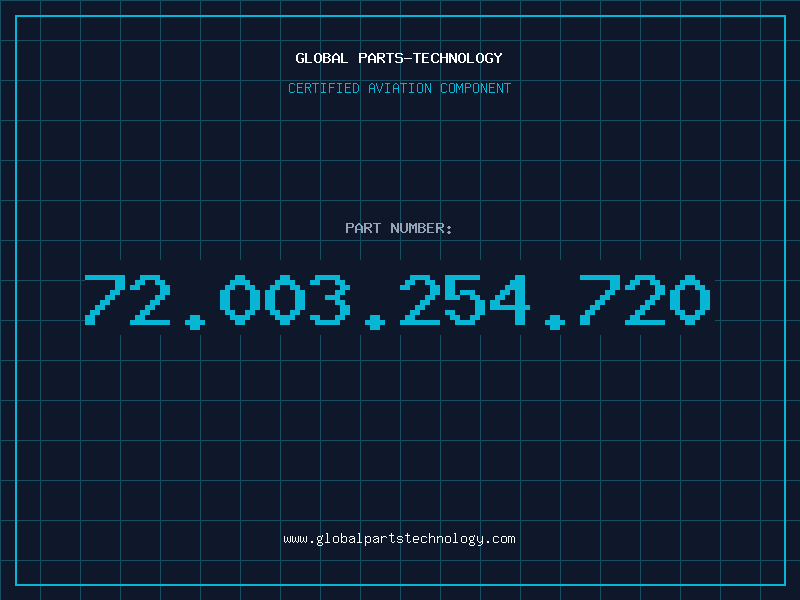Click the PART NUMBER: label
Screen dimensions: 800x600
(x=399, y=228)
